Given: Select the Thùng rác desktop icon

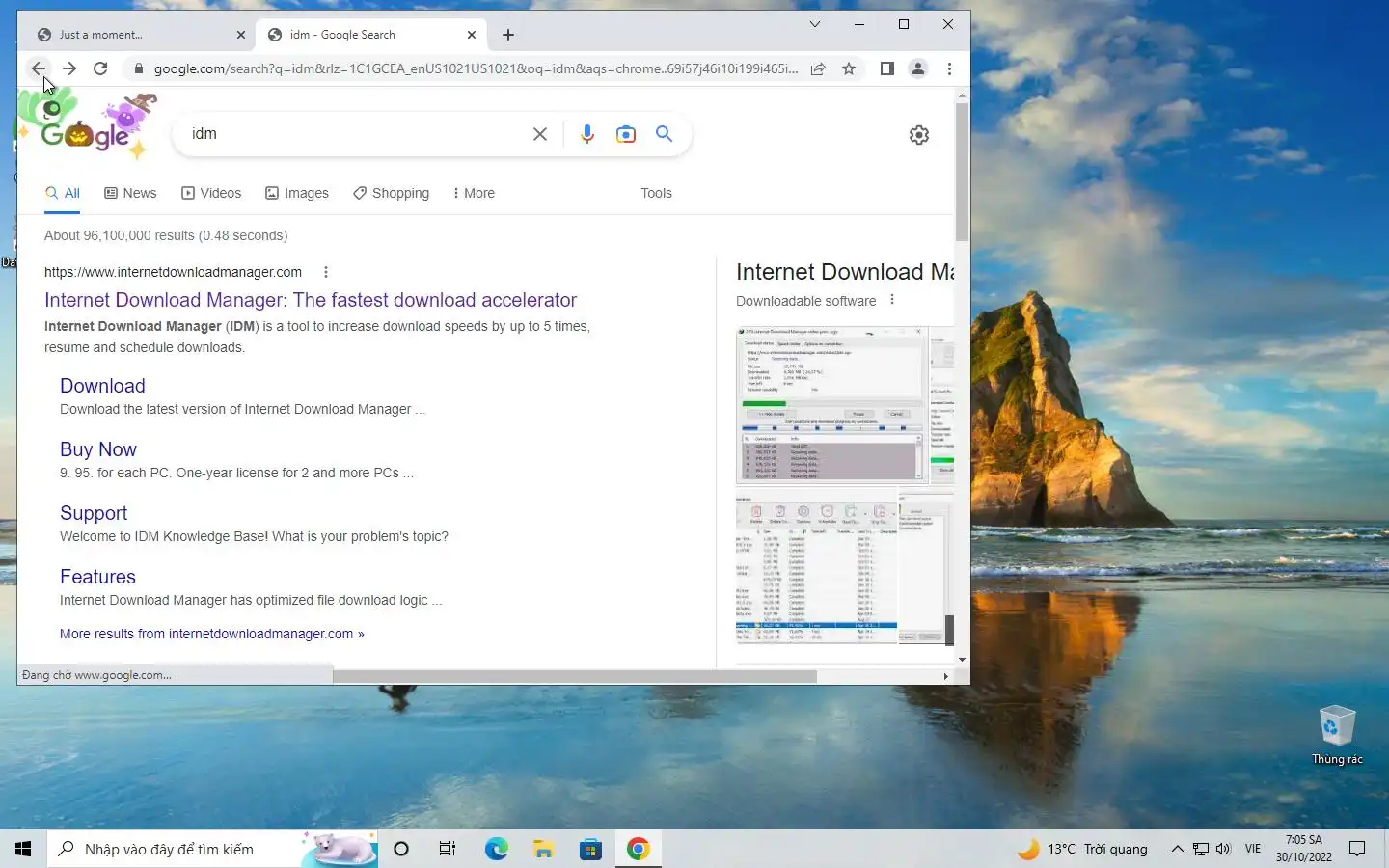Looking at the screenshot, I should [x=1337, y=735].
